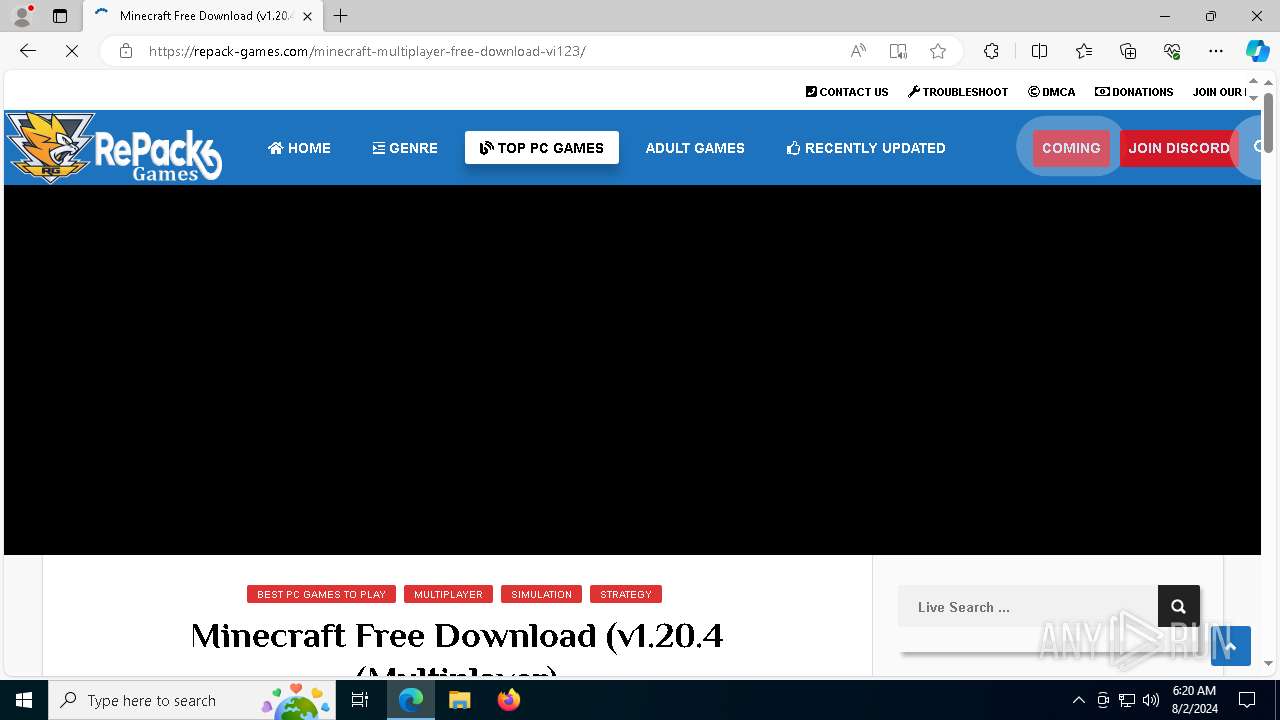Launch Firefox from taskbar
The height and width of the screenshot is (720, 1280).
[x=508, y=700]
